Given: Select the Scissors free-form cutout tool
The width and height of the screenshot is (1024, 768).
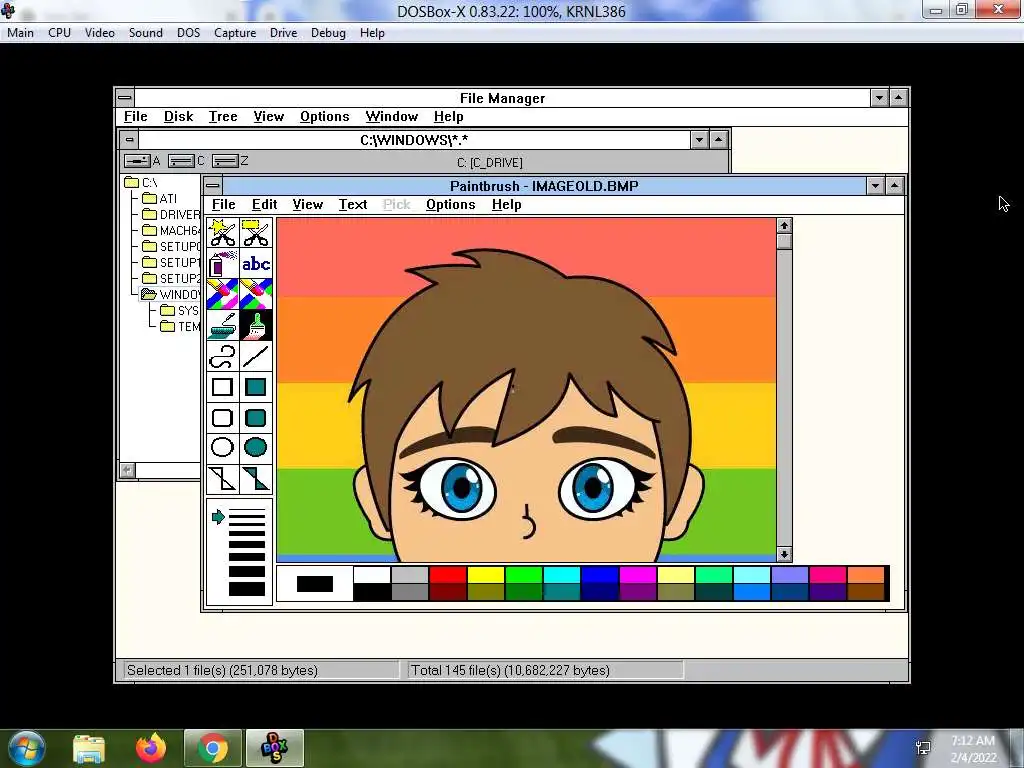Looking at the screenshot, I should [x=223, y=233].
